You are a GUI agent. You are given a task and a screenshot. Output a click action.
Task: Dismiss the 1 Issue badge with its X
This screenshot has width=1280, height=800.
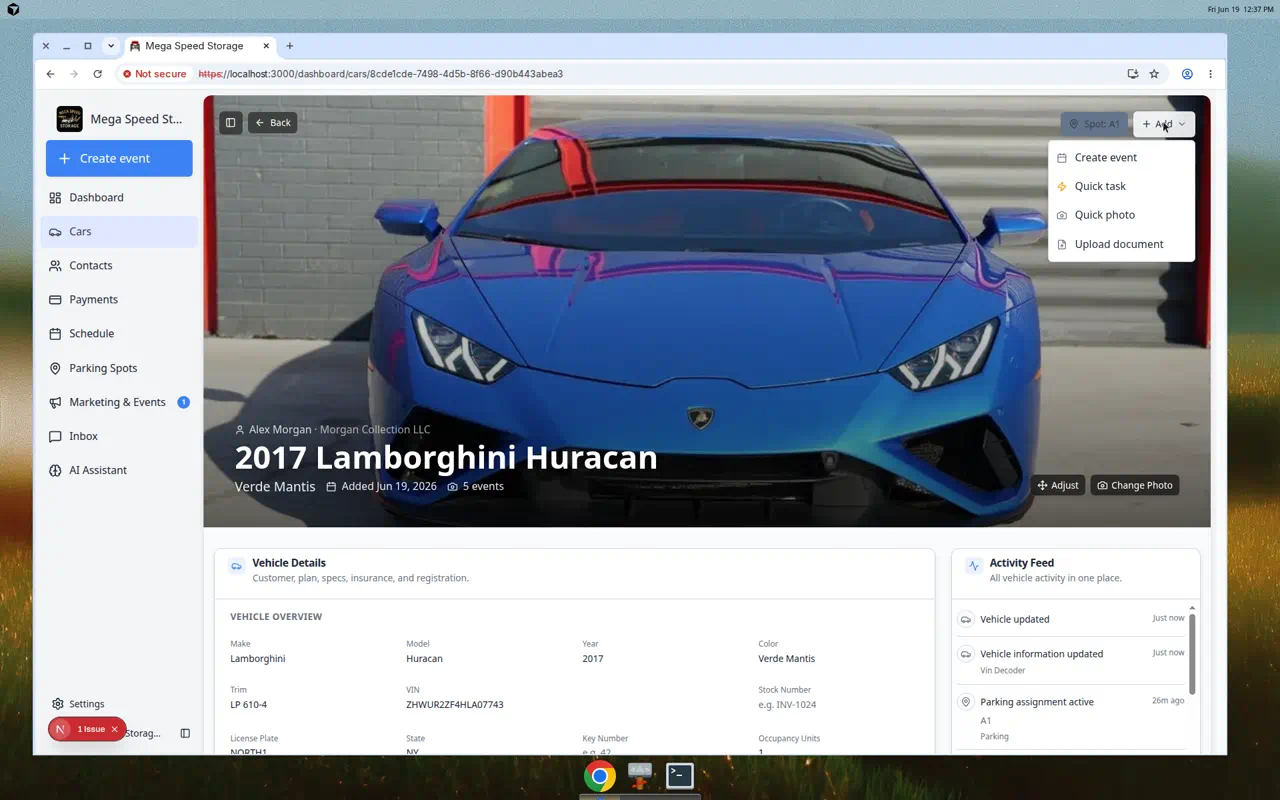point(114,729)
